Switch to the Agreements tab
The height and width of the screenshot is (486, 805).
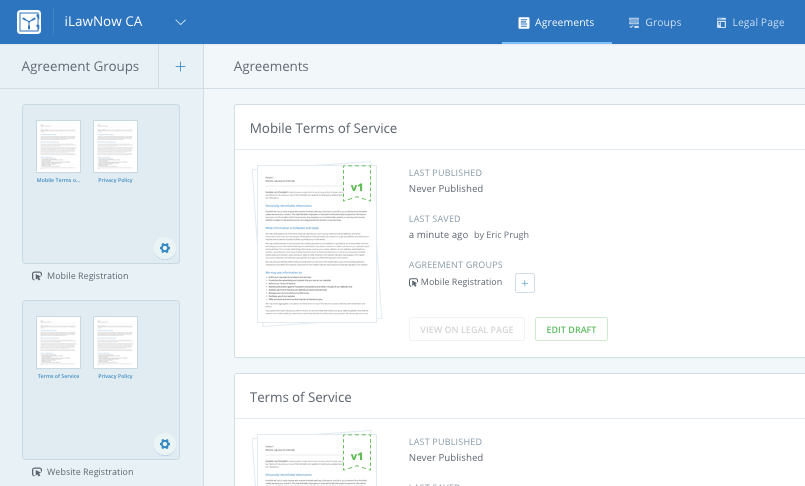[x=557, y=22]
